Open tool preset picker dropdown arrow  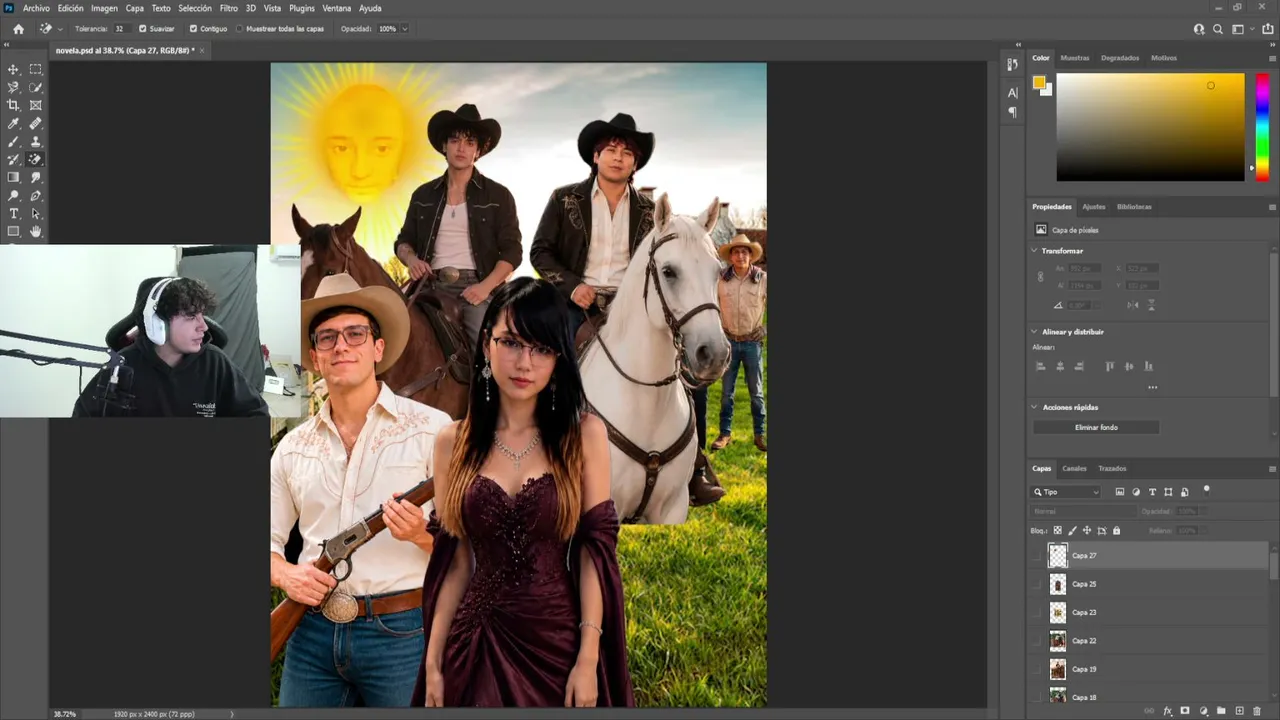click(60, 29)
